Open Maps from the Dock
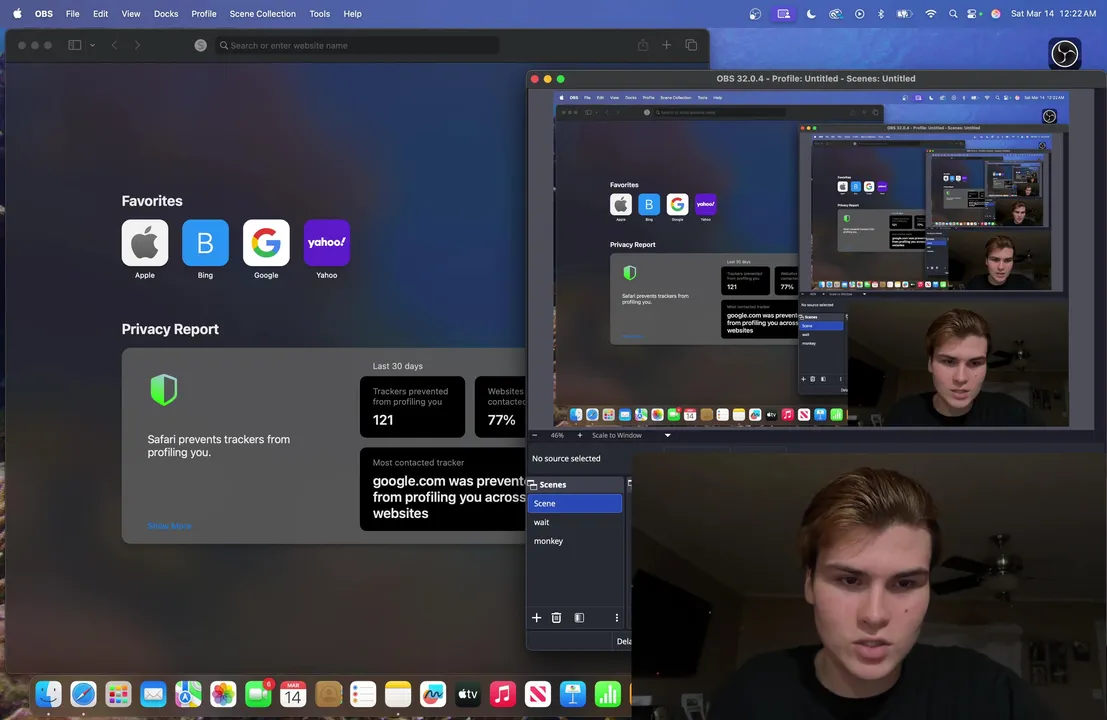1107x720 pixels. click(x=188, y=695)
